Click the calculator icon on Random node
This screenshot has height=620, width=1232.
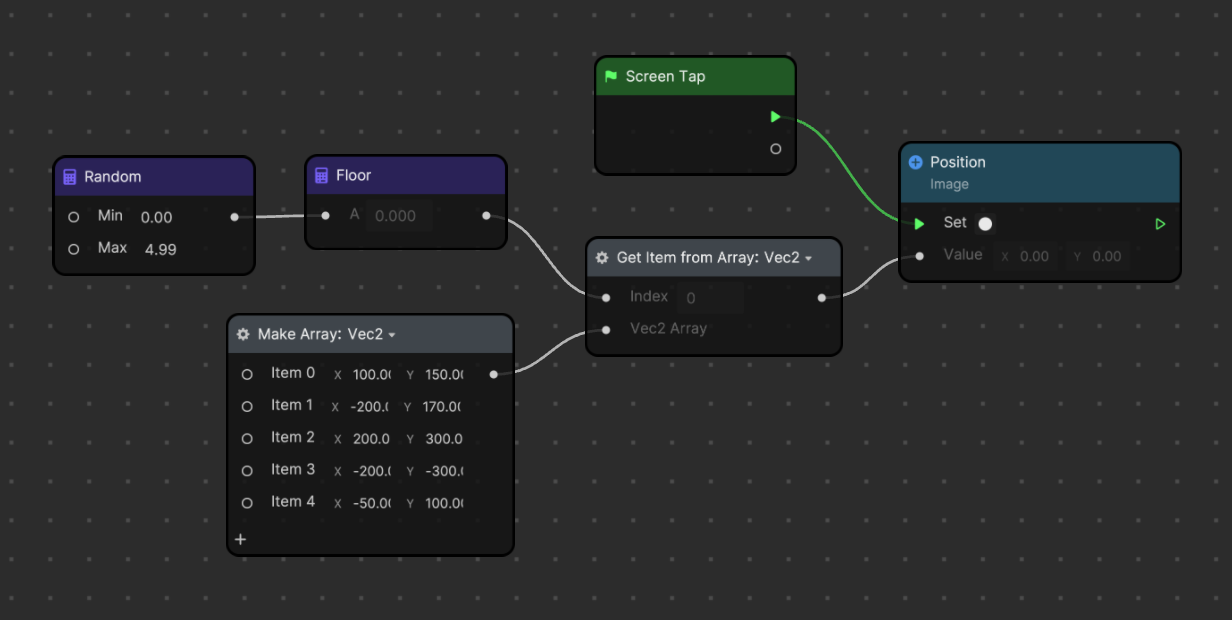70,177
